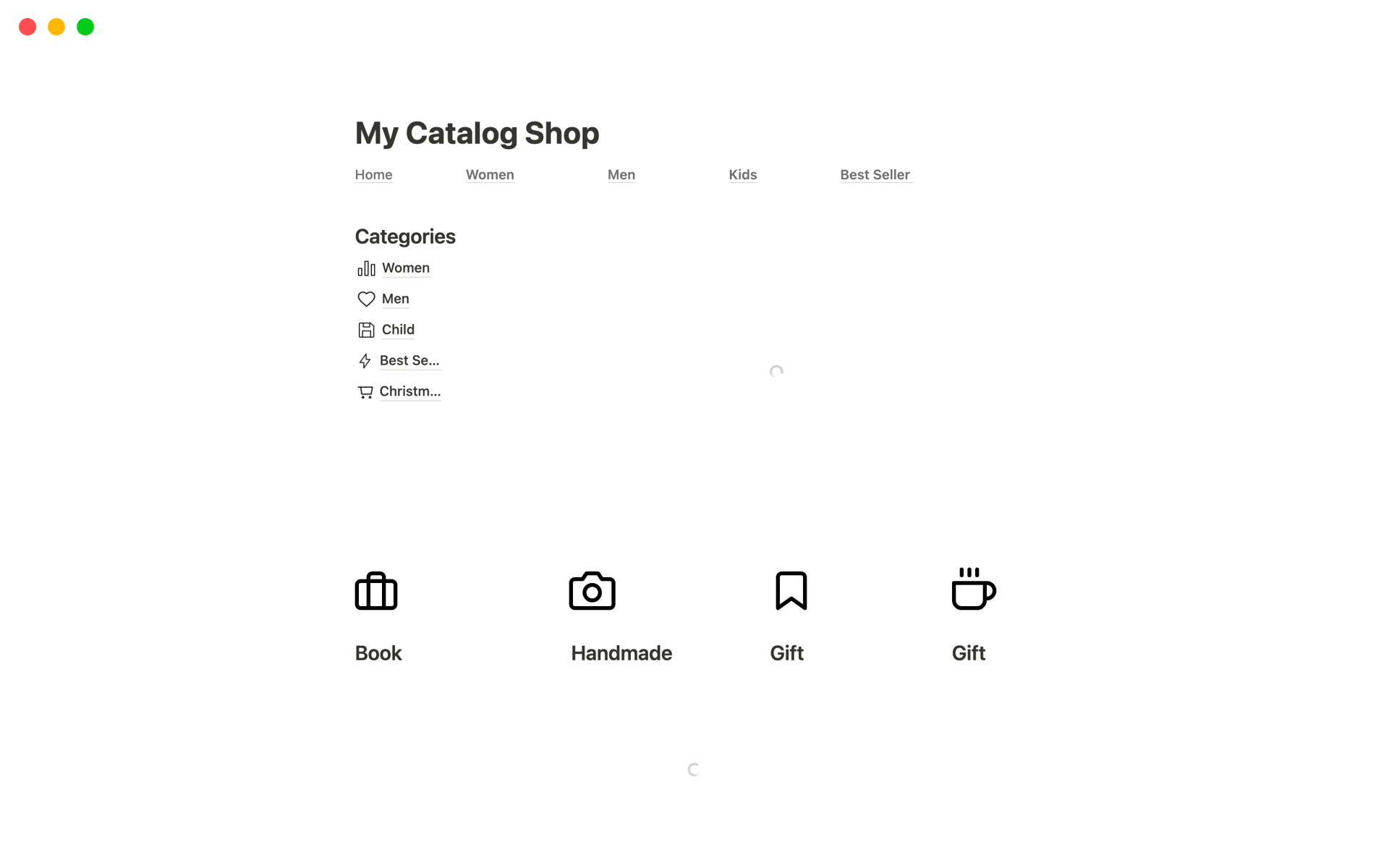Screen dimensions: 1389x868
Task: Select the Best Seller navigation tab
Action: 875,174
